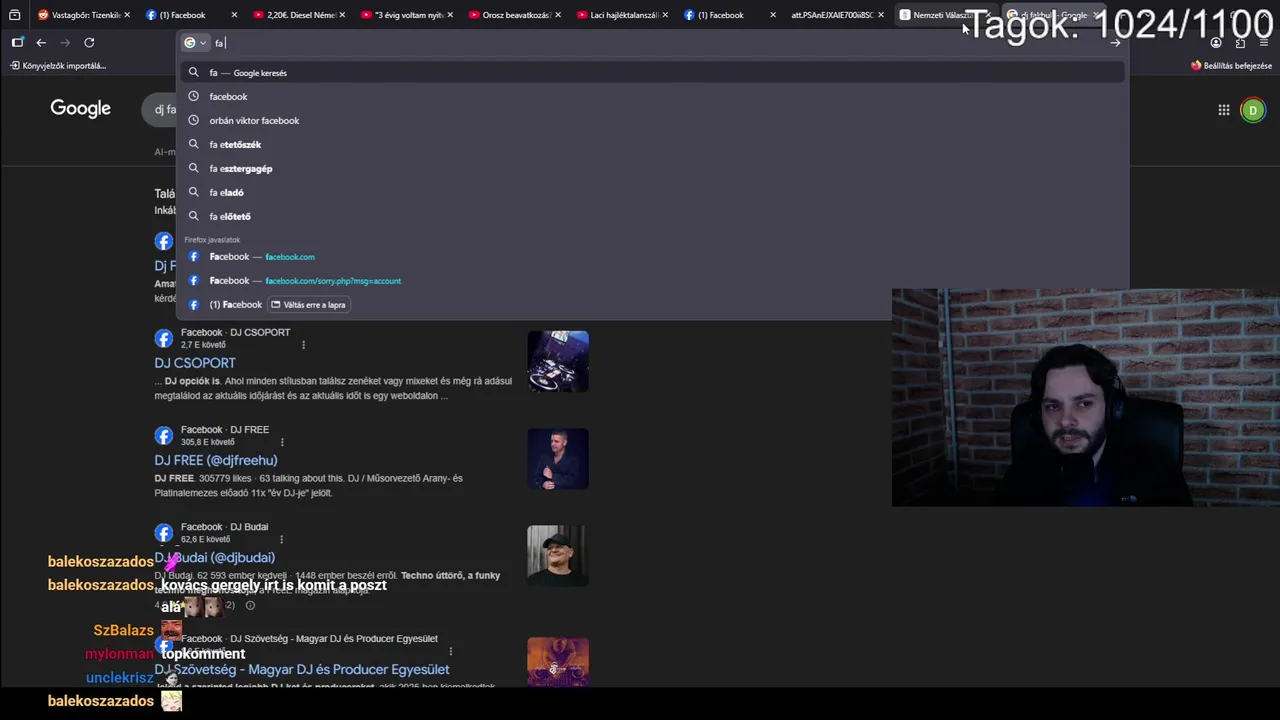Click the Google logo
The width and height of the screenshot is (1280, 720).
pos(81,109)
